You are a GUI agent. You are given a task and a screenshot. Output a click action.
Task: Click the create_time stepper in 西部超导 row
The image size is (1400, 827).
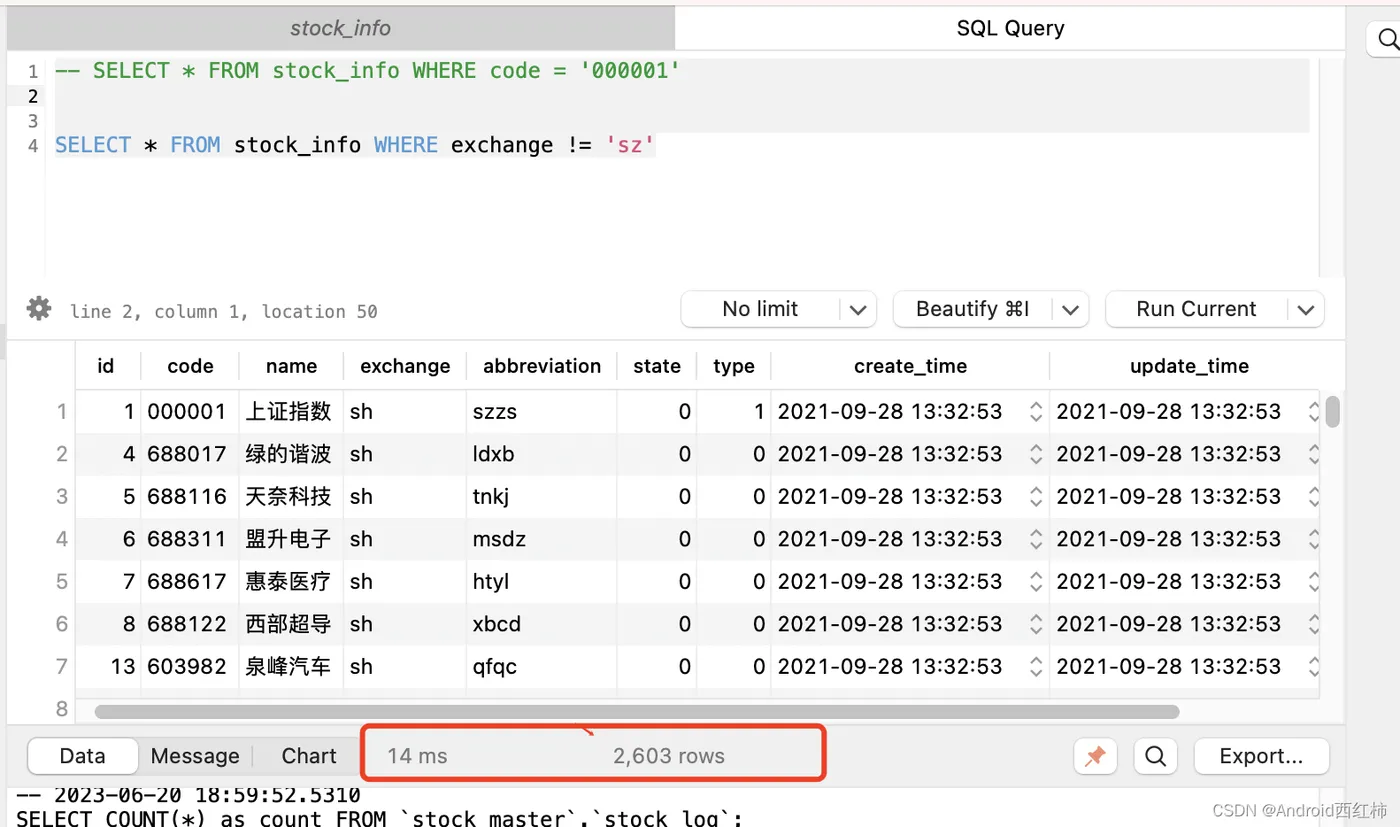click(1036, 624)
